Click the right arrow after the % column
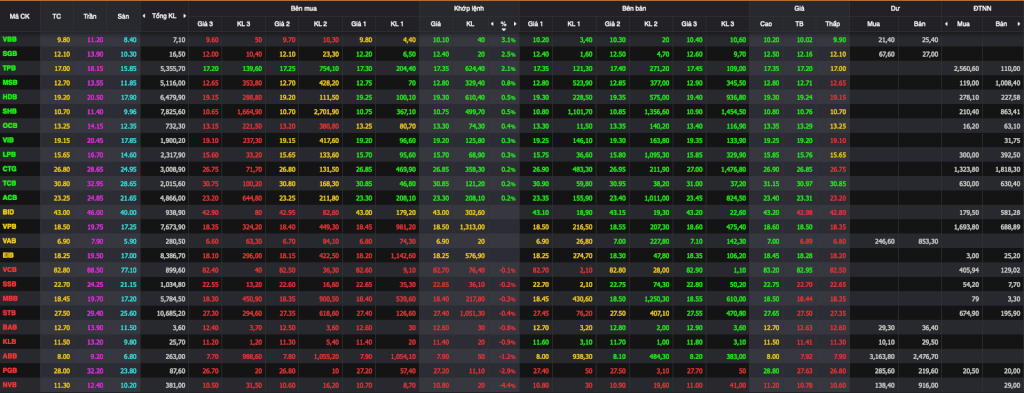Viewport: 1024px width, 393px height. coord(515,24)
